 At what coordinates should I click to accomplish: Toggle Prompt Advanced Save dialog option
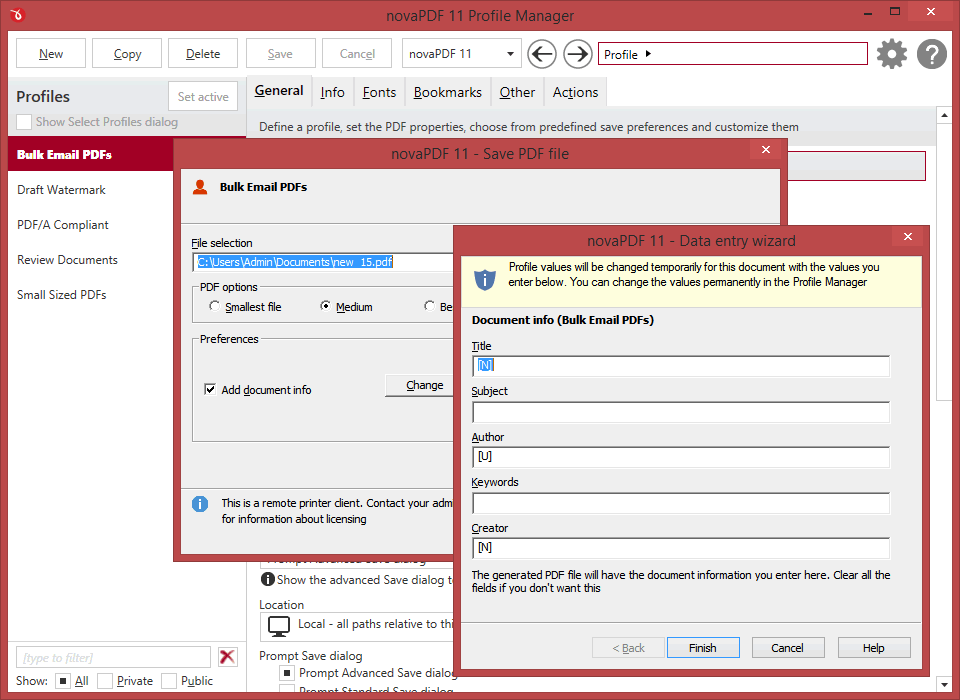[x=287, y=672]
